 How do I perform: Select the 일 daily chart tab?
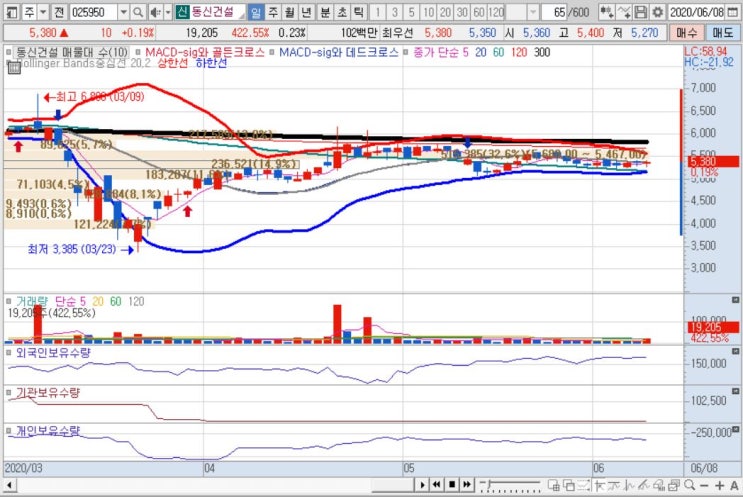256,12
